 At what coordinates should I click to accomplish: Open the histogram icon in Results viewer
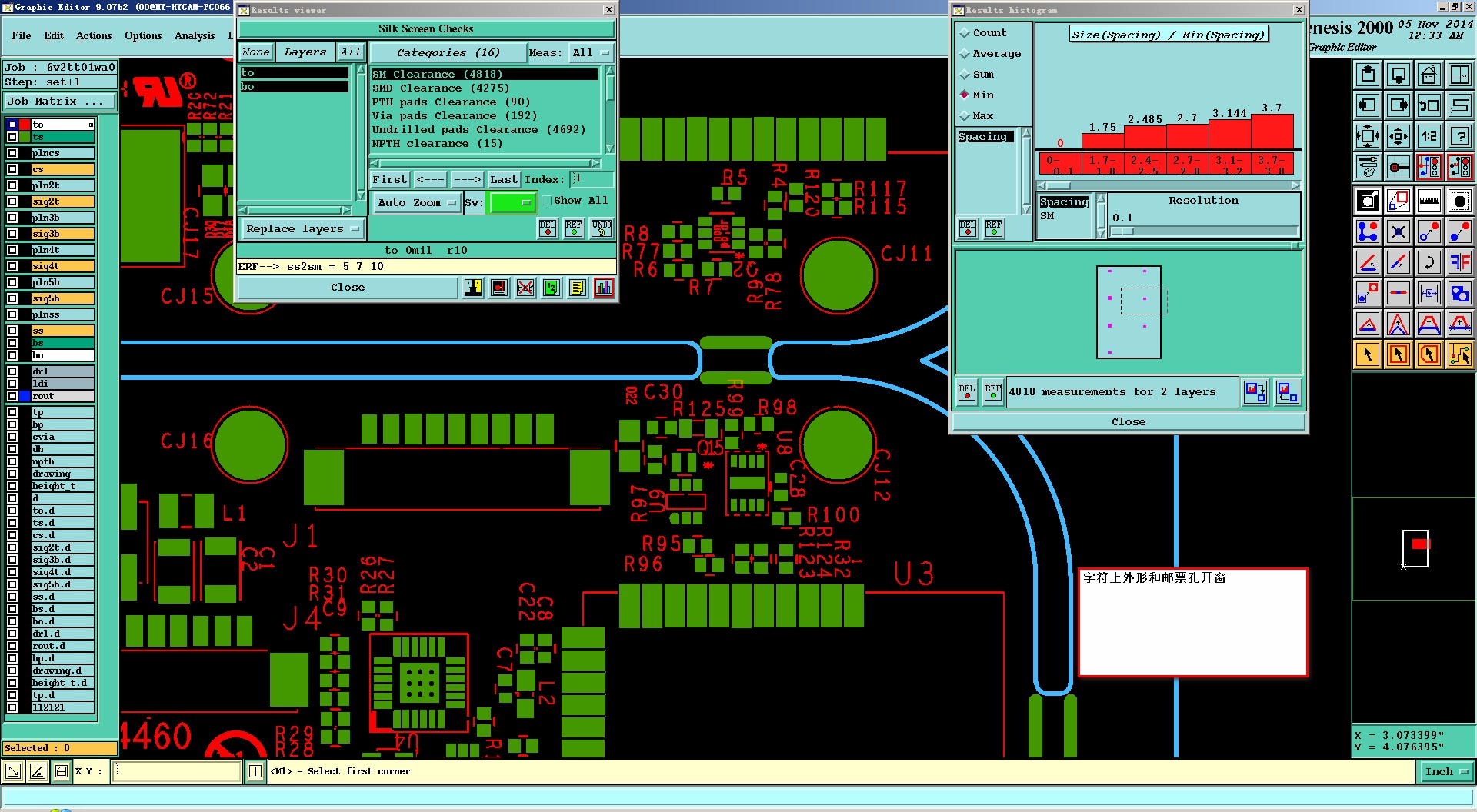604,288
